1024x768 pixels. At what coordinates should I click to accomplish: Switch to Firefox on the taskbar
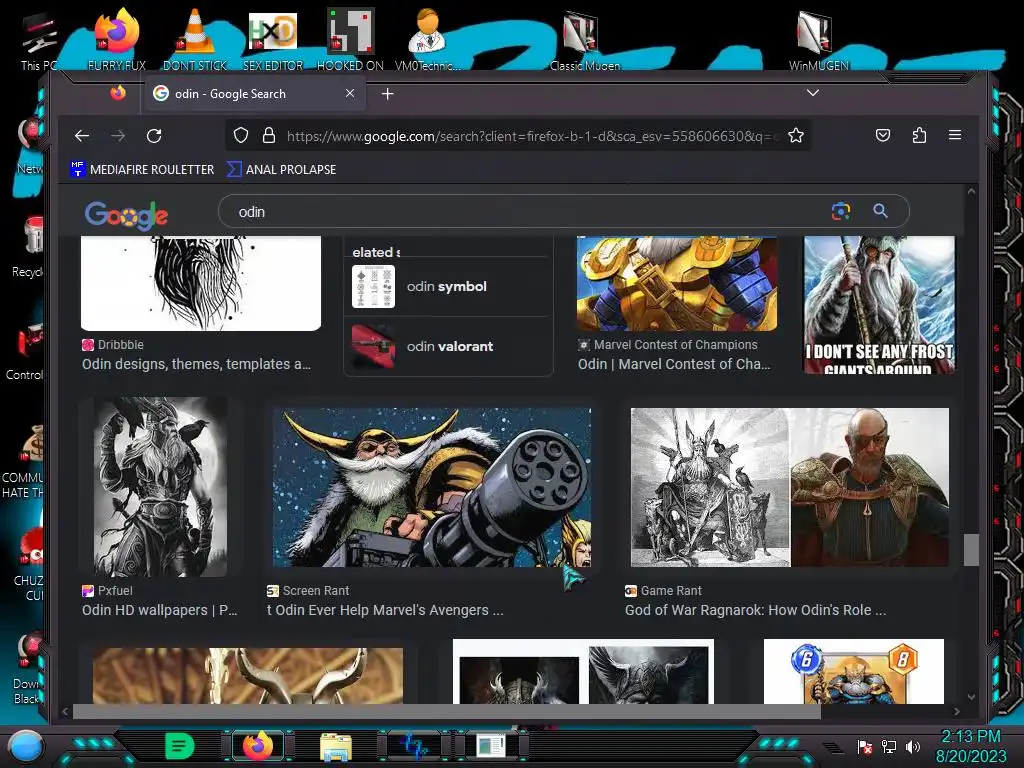(257, 746)
